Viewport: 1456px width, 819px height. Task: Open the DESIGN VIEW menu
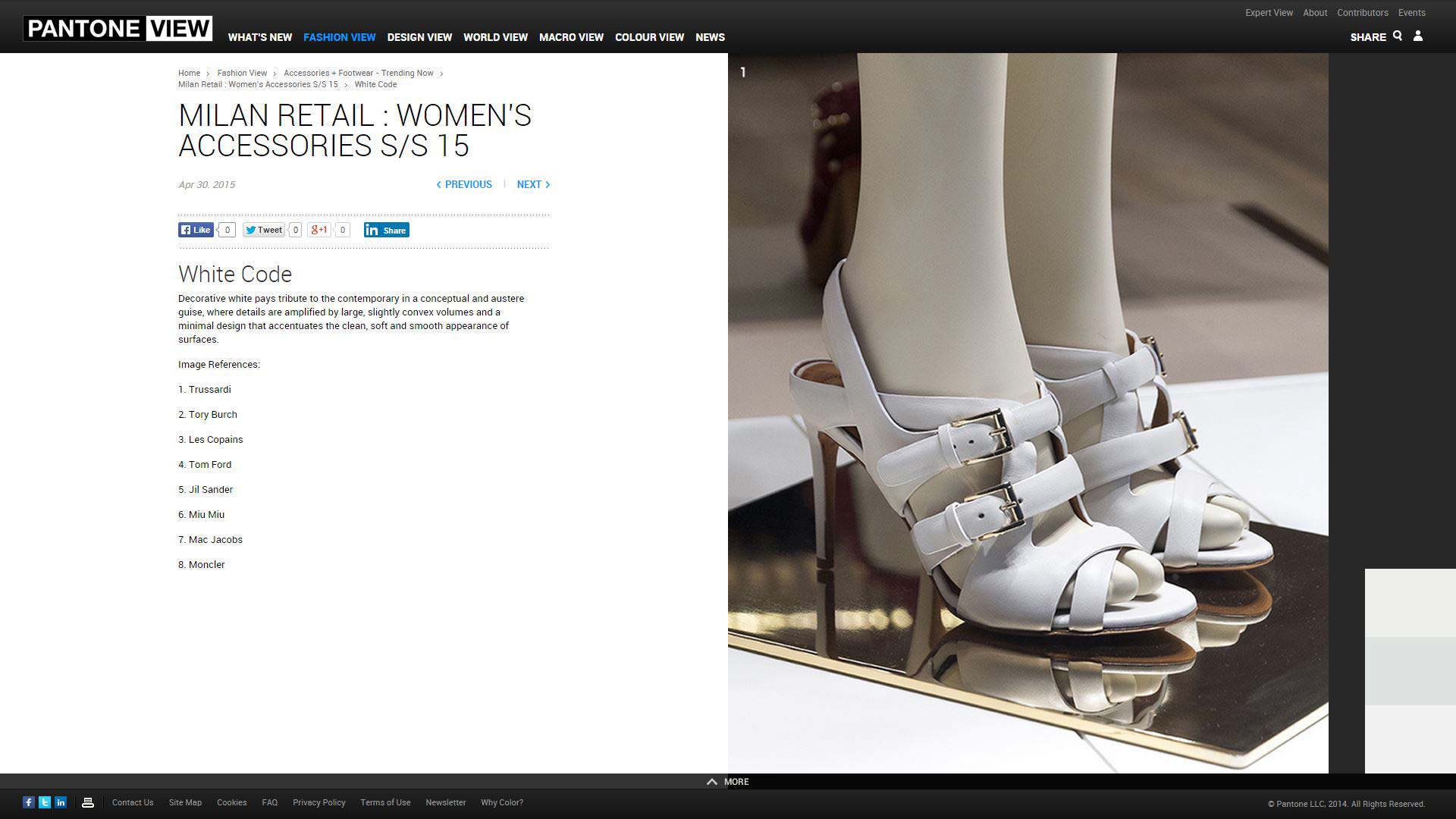pyautogui.click(x=419, y=37)
